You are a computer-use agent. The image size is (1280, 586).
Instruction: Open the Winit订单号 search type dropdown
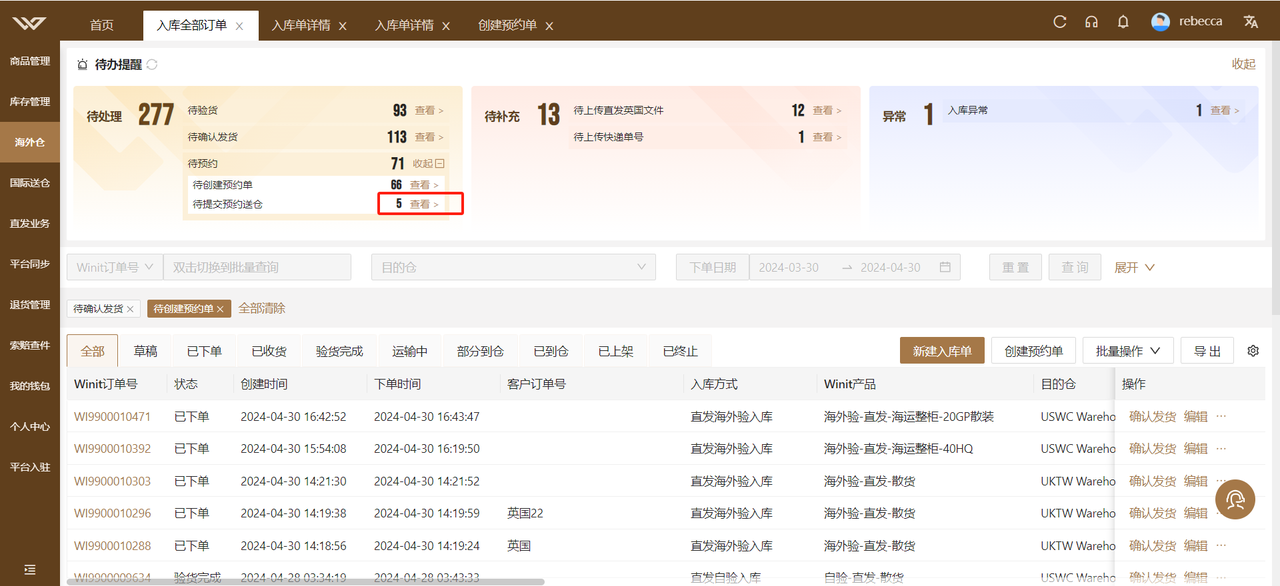coord(114,267)
